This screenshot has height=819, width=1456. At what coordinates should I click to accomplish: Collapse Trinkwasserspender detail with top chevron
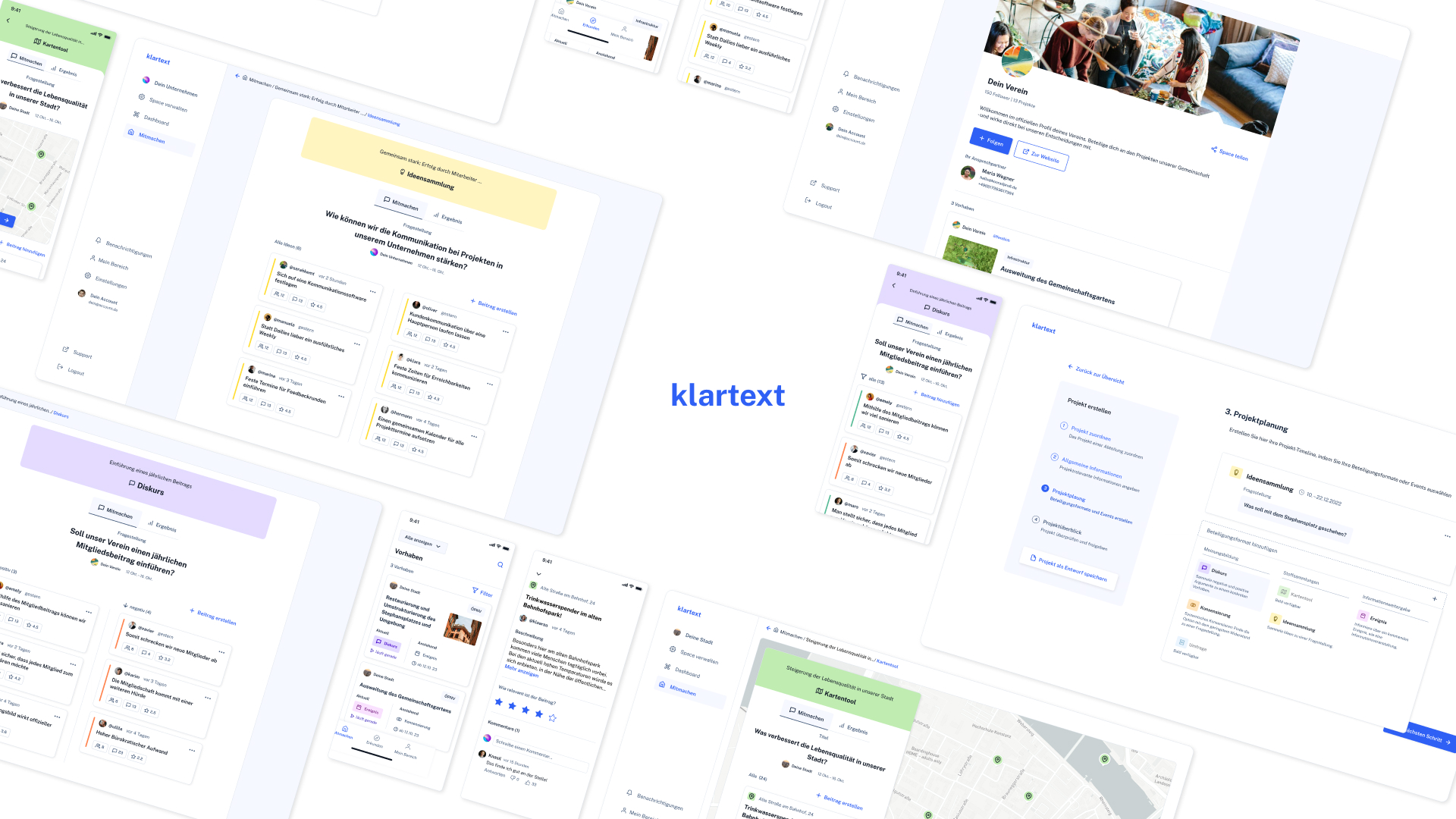538,574
